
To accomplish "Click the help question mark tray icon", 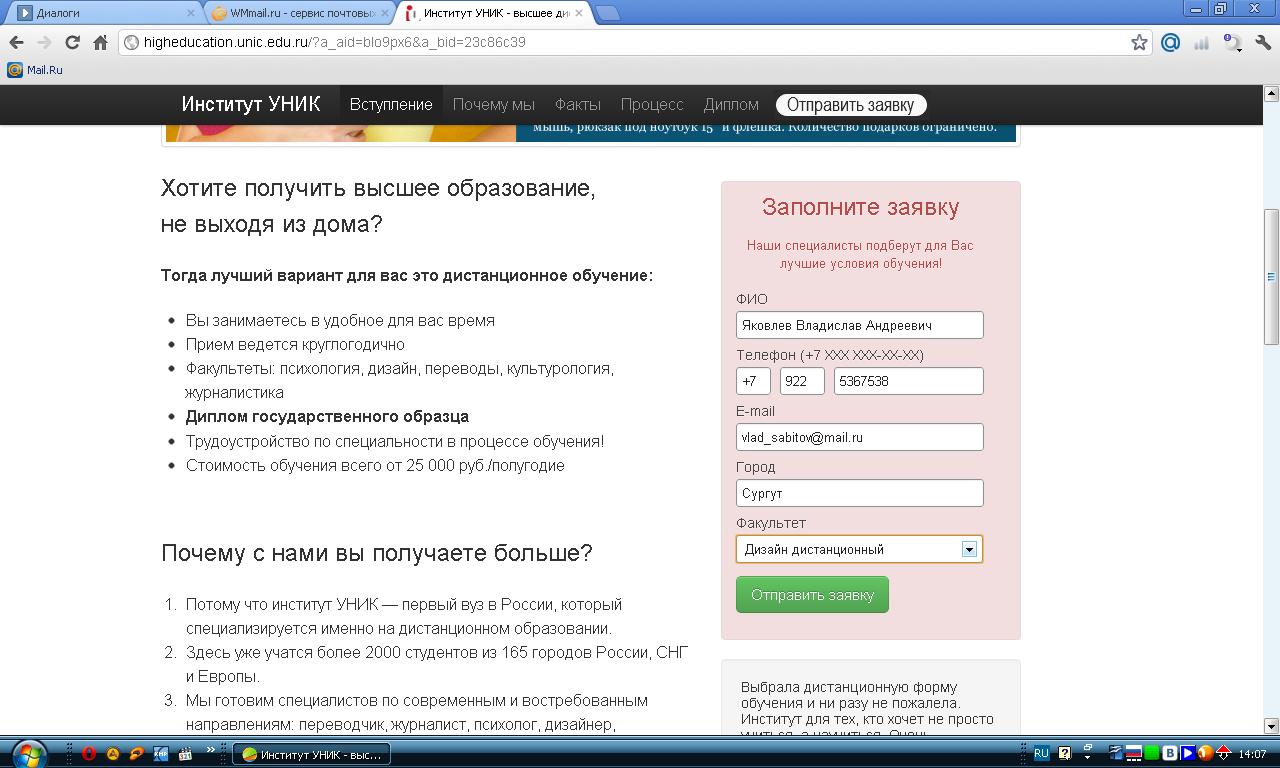I will pyautogui.click(x=1065, y=754).
